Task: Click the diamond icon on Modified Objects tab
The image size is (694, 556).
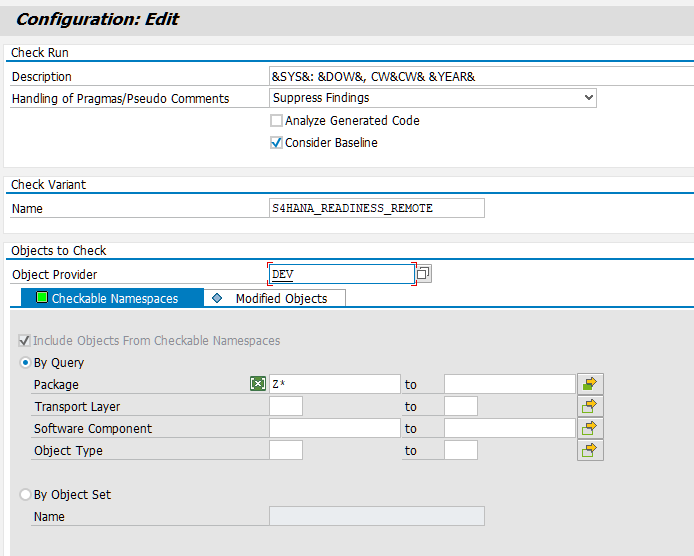Action: [217, 298]
